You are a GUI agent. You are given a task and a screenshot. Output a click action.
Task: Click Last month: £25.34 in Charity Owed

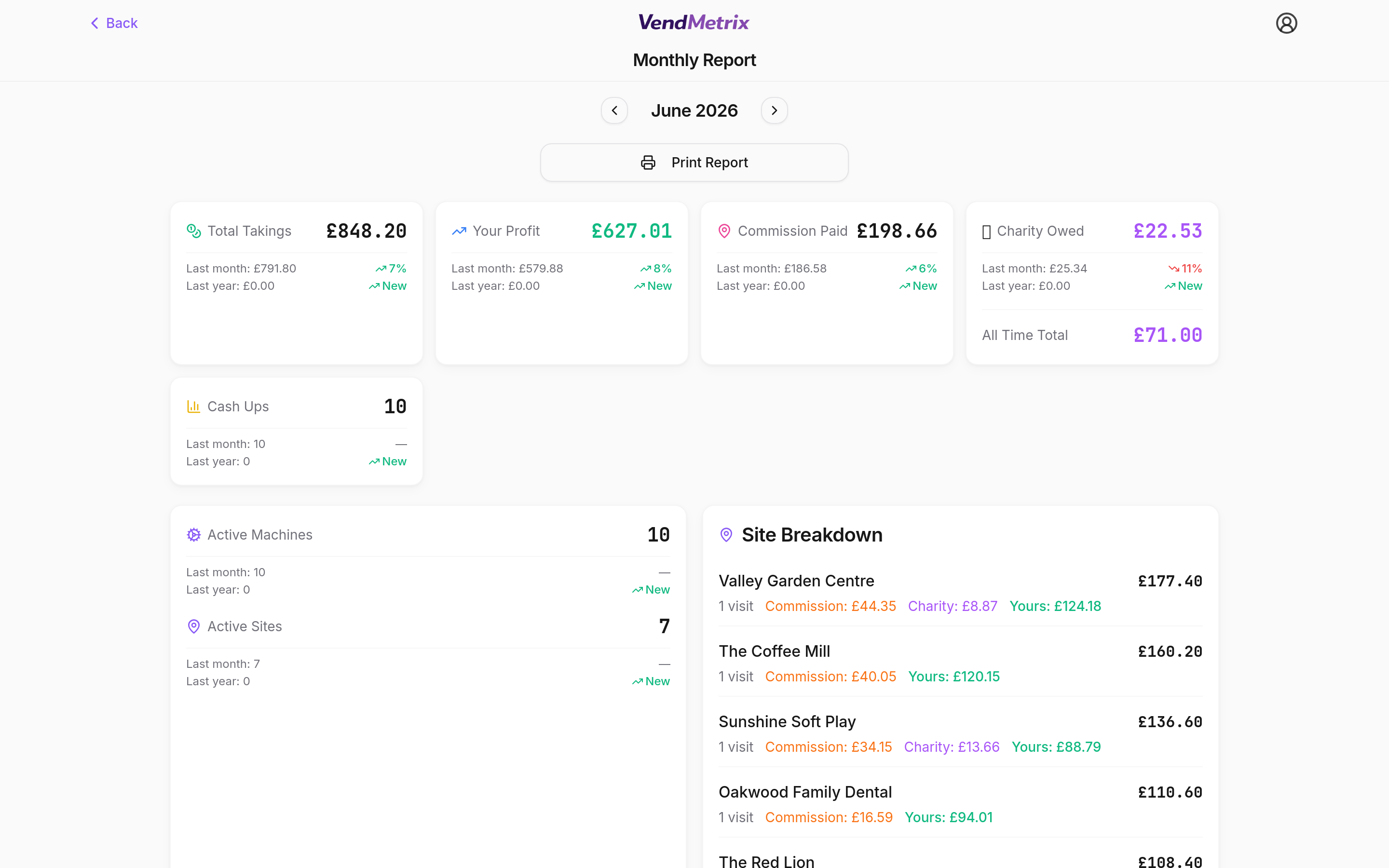[x=1035, y=269]
